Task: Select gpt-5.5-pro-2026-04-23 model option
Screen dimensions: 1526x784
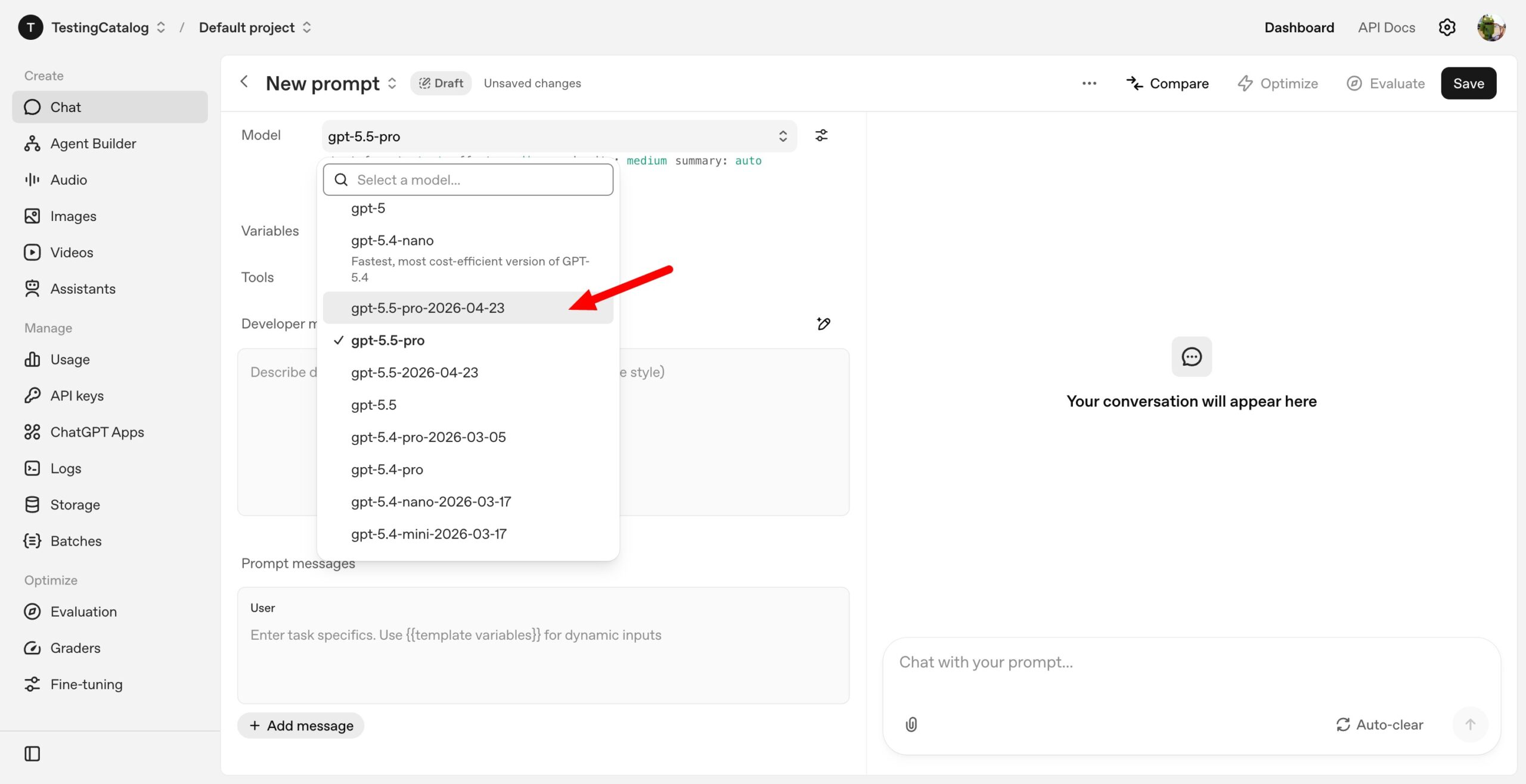Action: (427, 308)
